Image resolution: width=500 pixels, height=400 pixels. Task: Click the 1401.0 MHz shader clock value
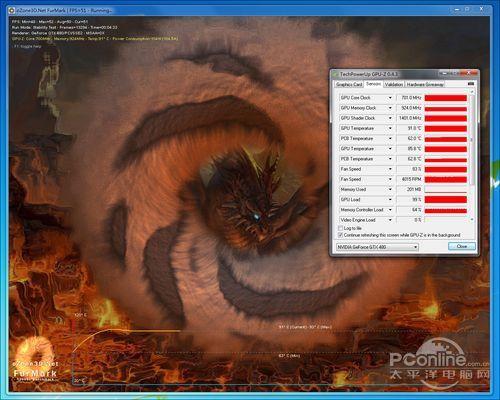(409, 118)
